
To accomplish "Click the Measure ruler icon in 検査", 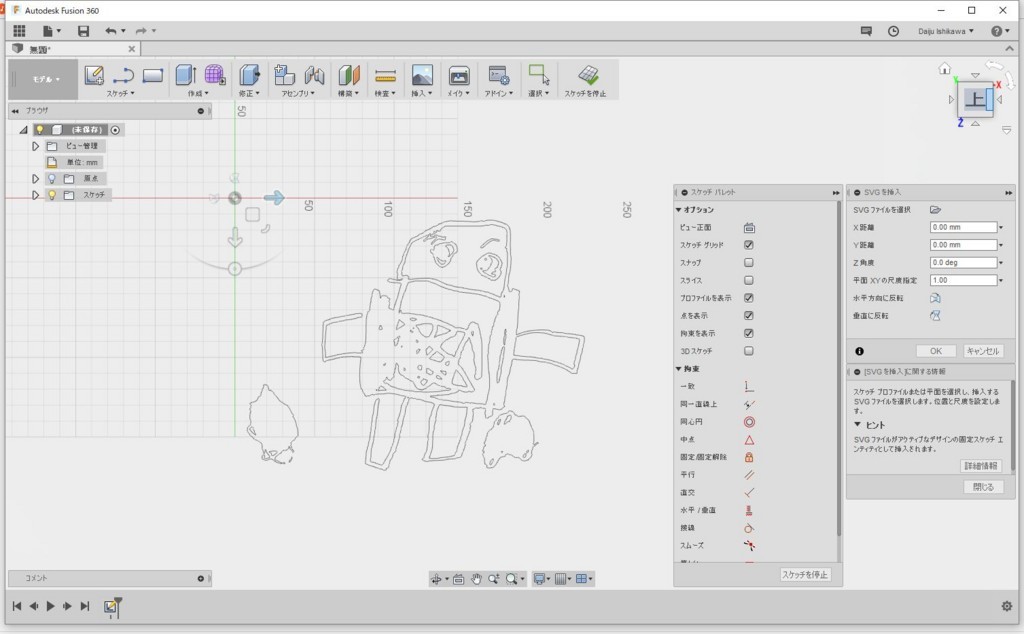I will click(385, 76).
